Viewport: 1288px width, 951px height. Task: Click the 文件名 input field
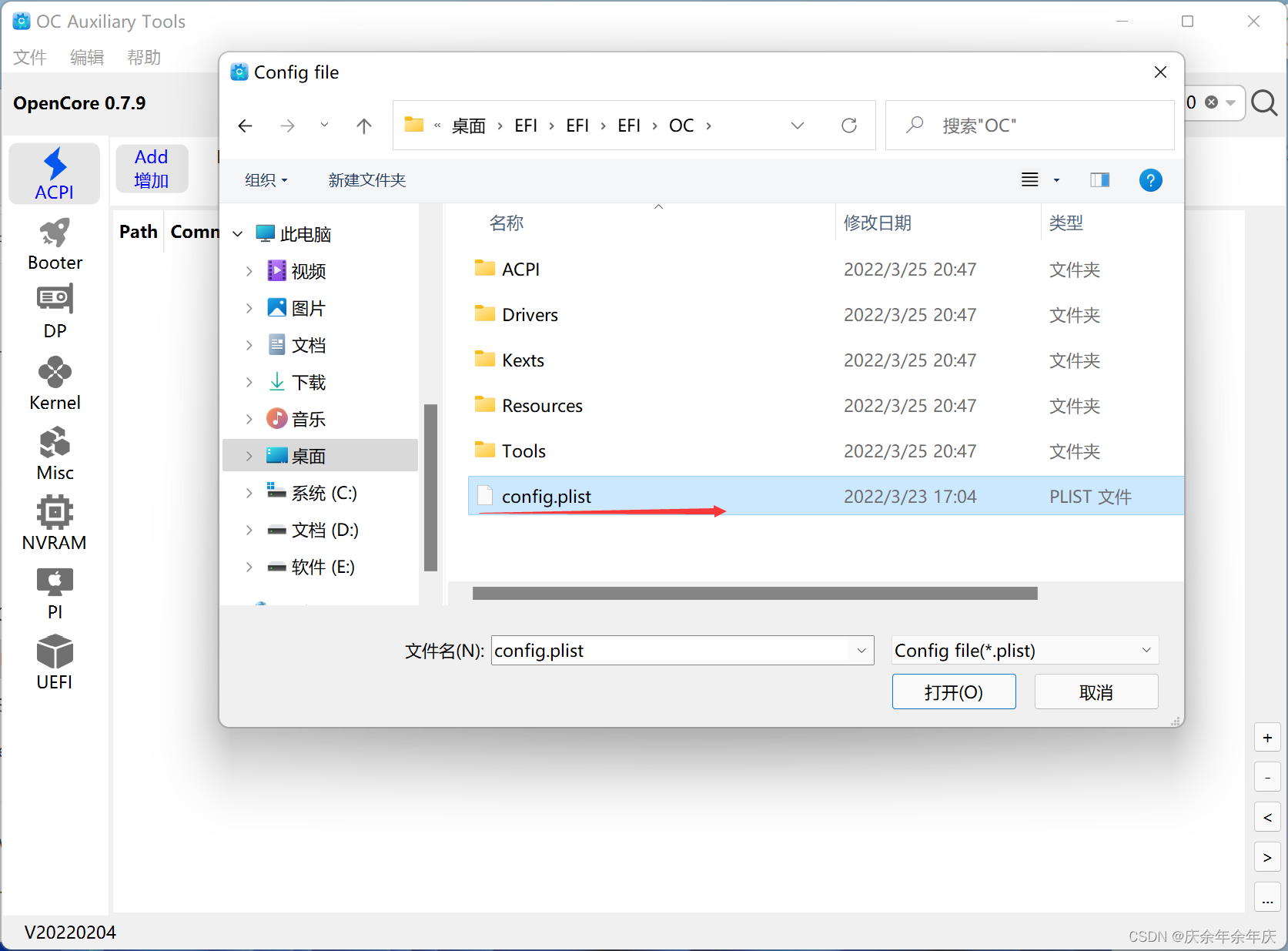pos(671,651)
